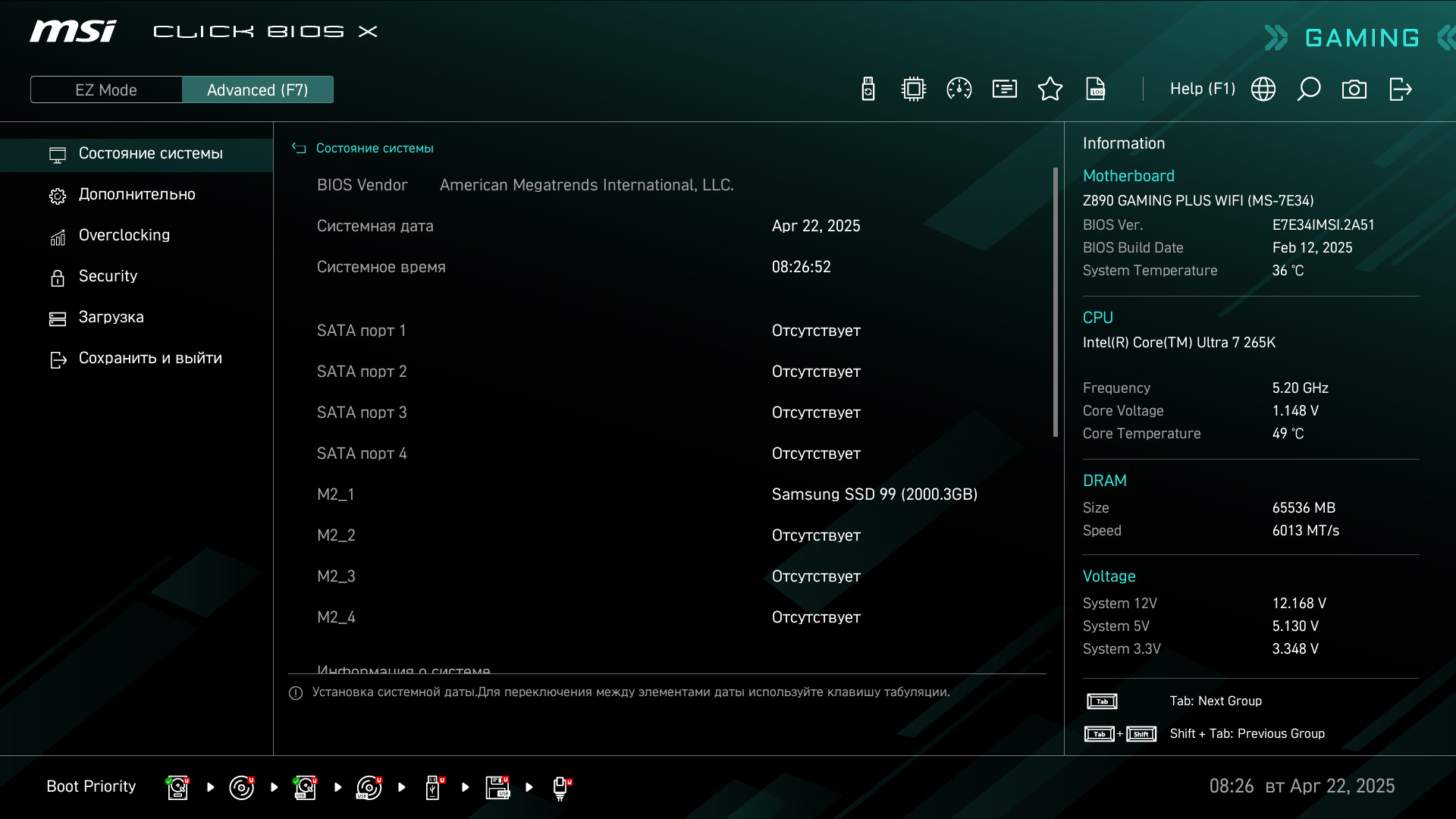Click the Системное время label
The image size is (1456, 819).
[381, 267]
